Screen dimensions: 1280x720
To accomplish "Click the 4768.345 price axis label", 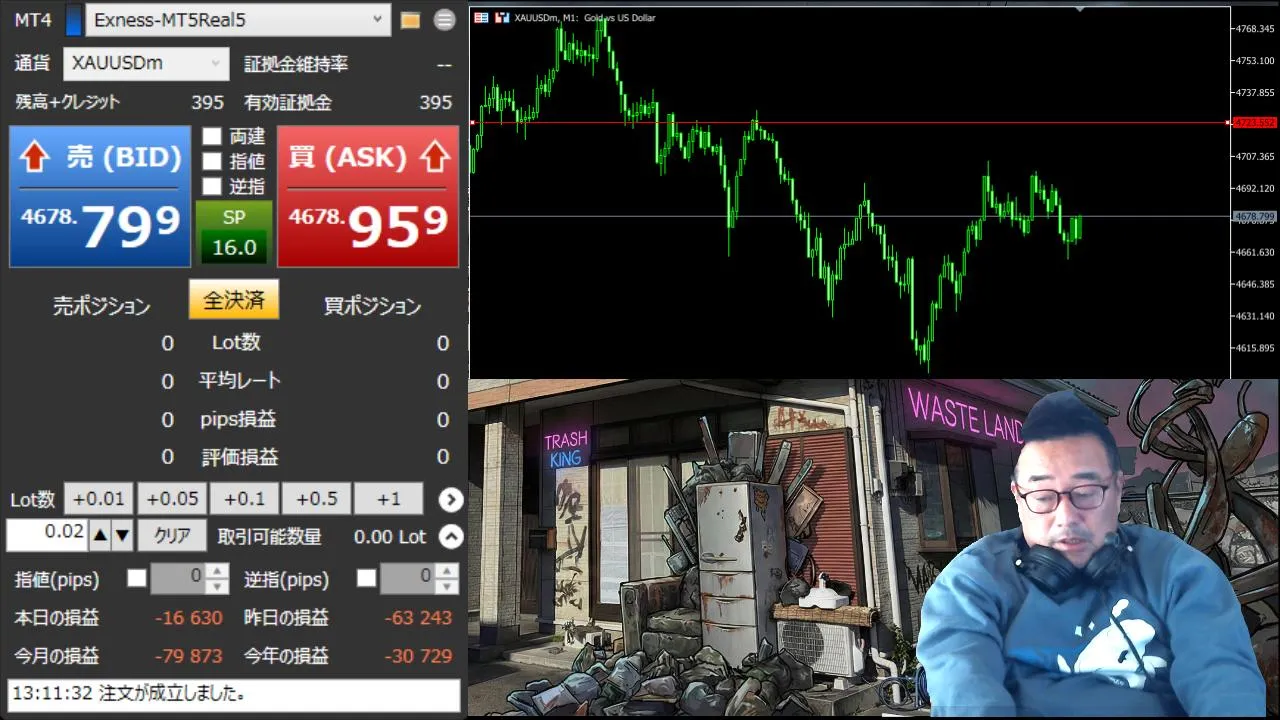I will click(x=1254, y=28).
